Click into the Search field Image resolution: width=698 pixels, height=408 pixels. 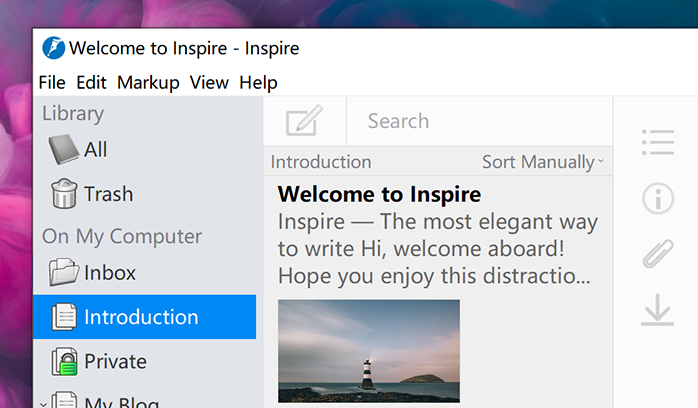[480, 121]
